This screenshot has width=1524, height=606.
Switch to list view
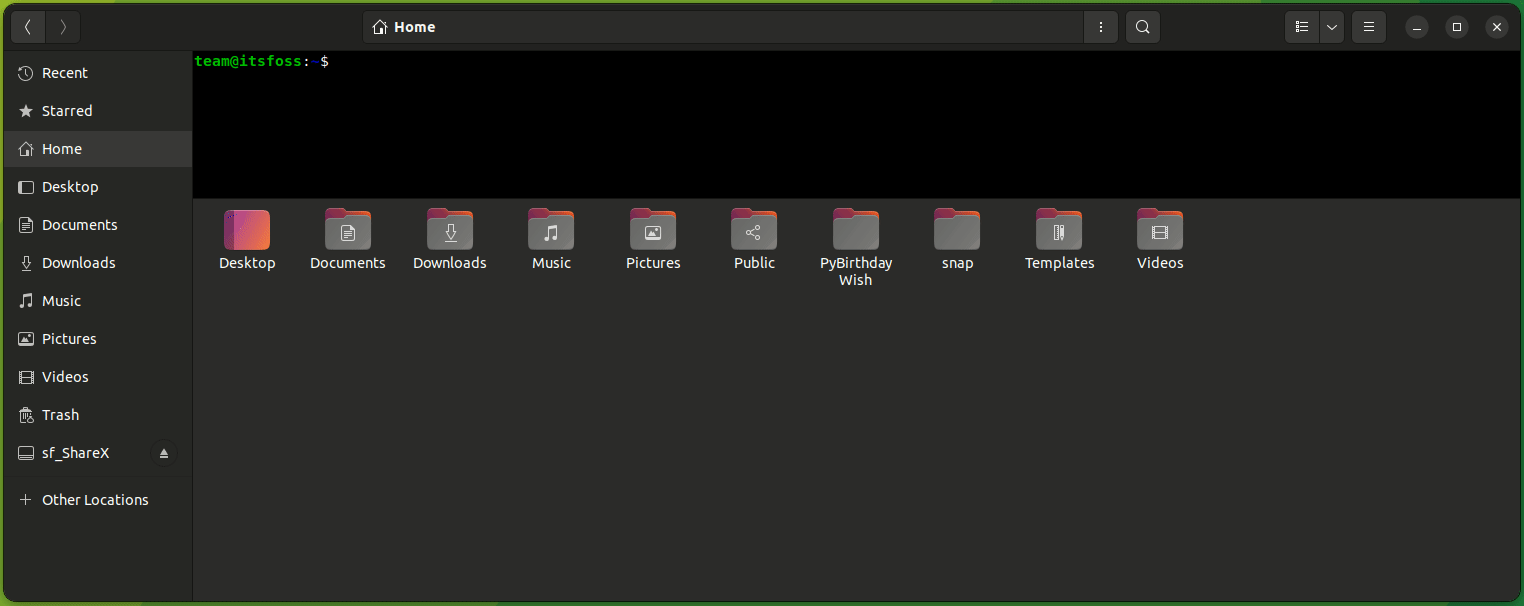click(x=1301, y=27)
